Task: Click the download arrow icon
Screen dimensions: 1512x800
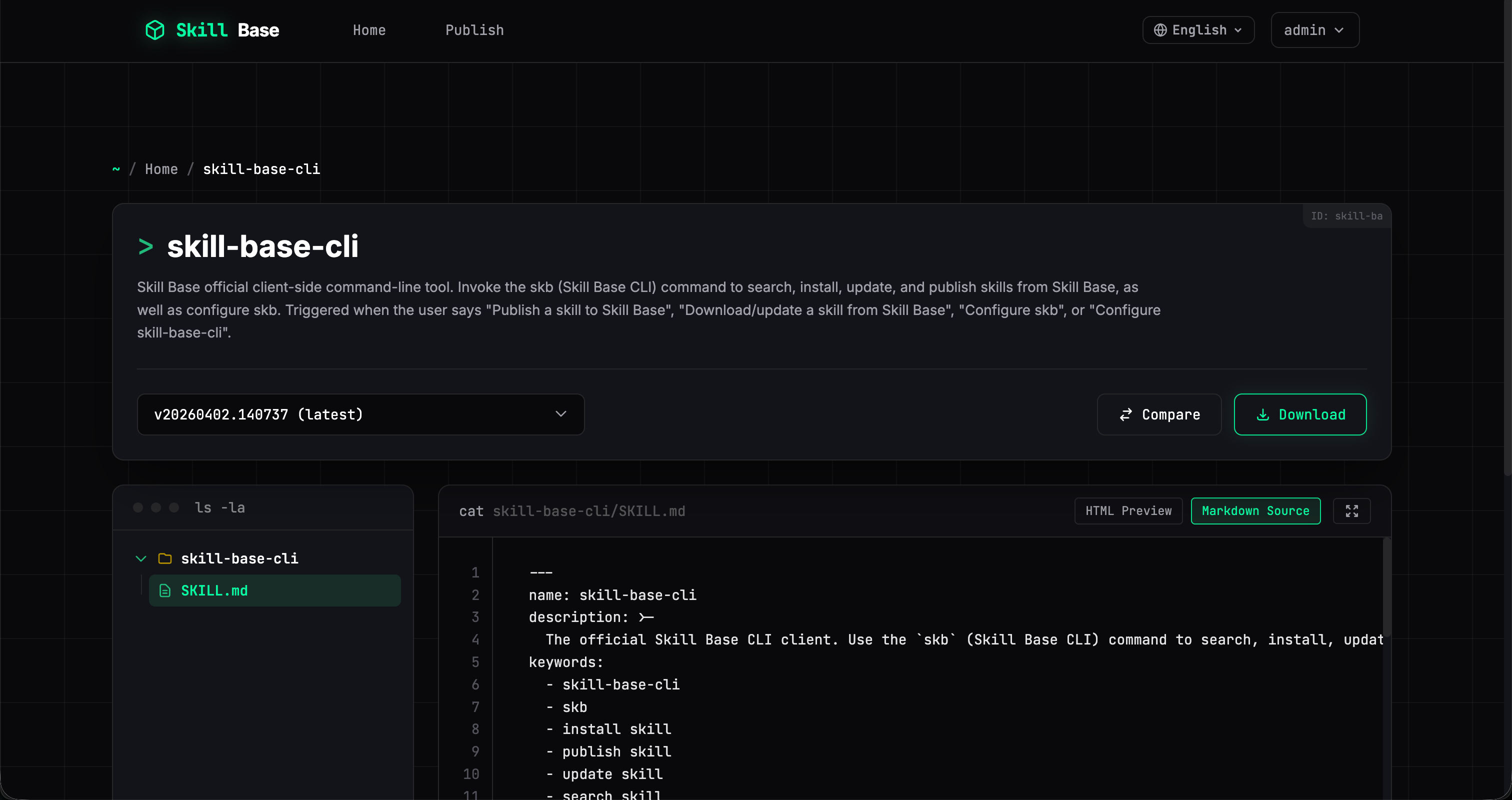Action: [1262, 414]
